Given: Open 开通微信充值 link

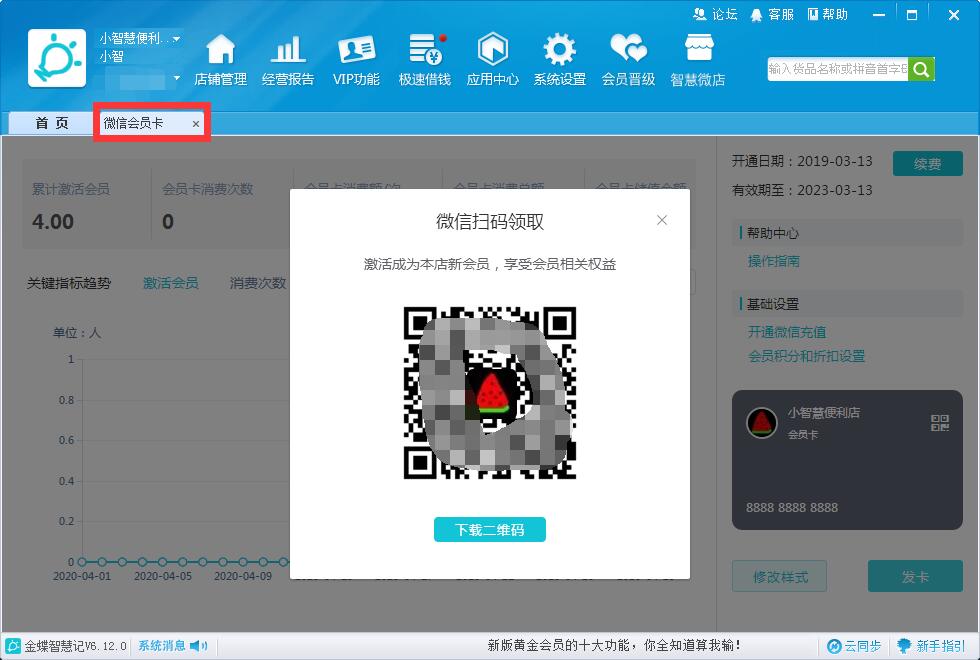Looking at the screenshot, I should click(x=787, y=332).
